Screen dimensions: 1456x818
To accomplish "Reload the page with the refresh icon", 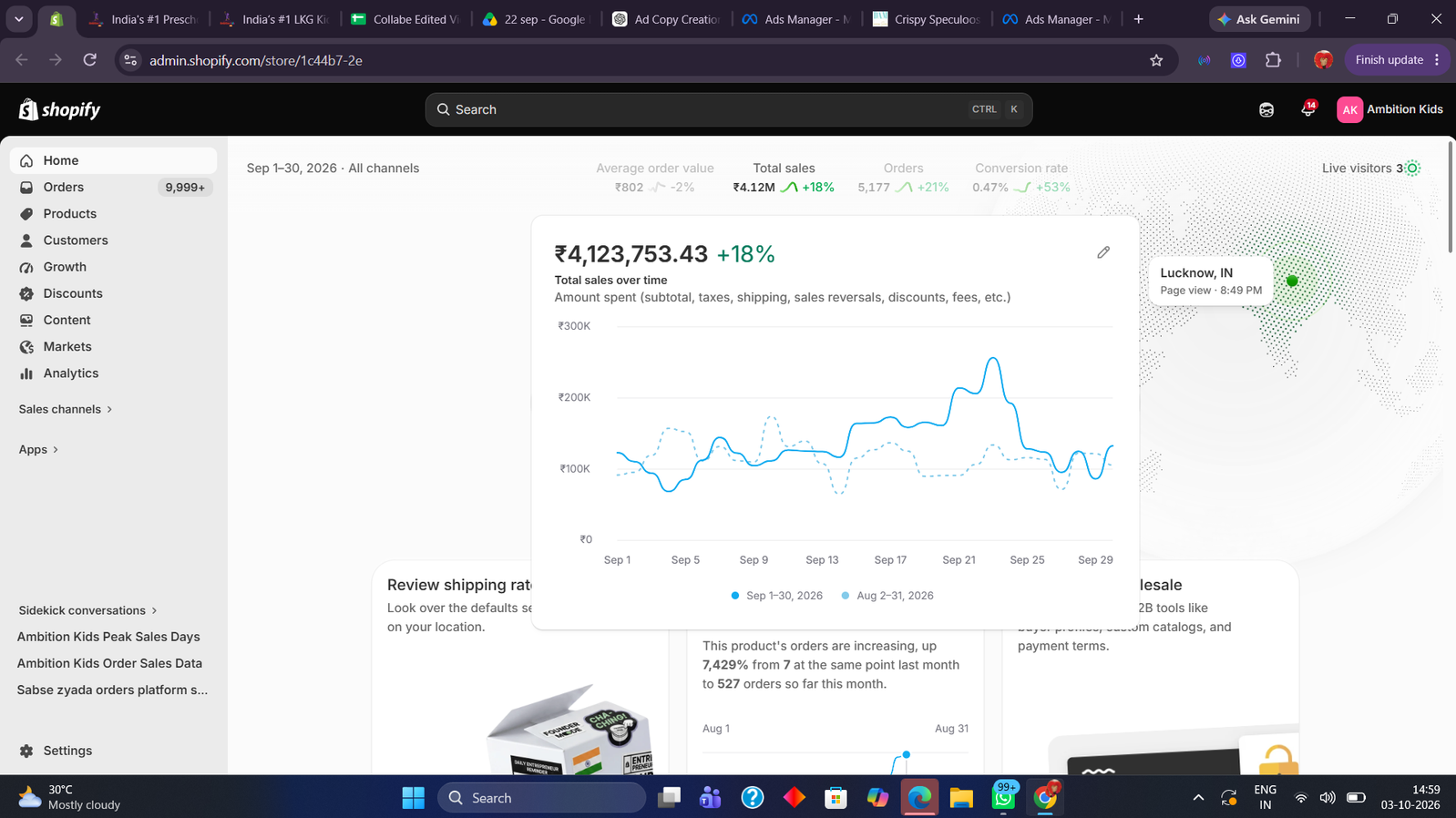I will [89, 60].
